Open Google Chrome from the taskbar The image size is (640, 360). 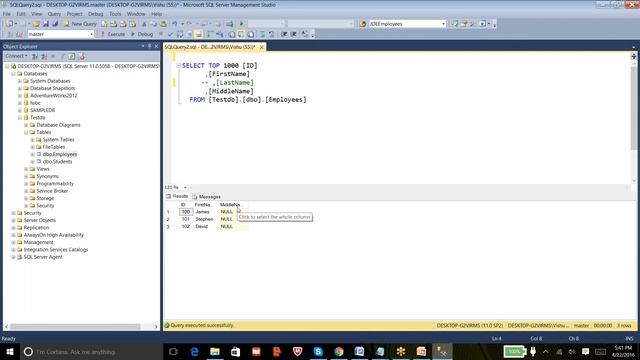pyautogui.click(x=339, y=351)
